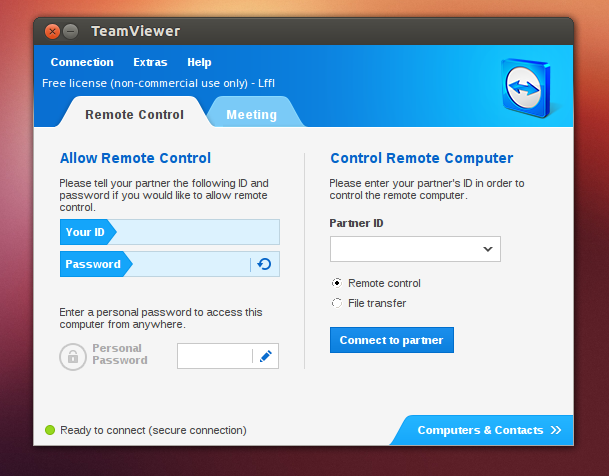609x476 pixels.
Task: Click the Your ID field
Action: pyautogui.click(x=170, y=232)
